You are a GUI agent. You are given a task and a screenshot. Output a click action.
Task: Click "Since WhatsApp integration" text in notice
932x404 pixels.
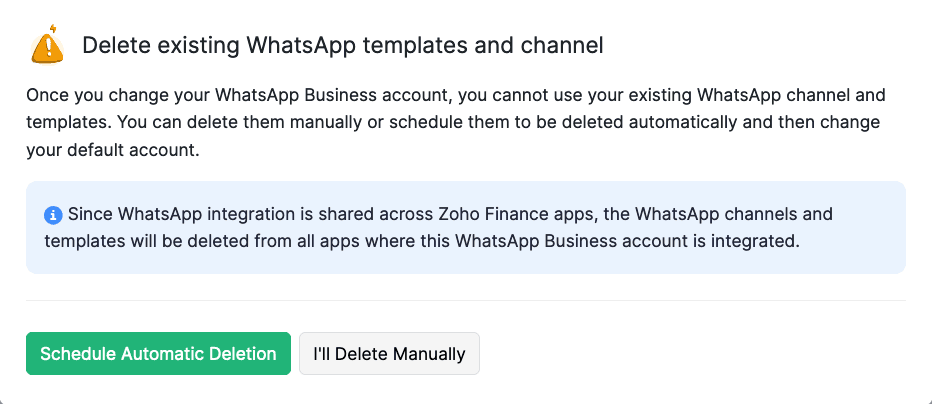169,214
